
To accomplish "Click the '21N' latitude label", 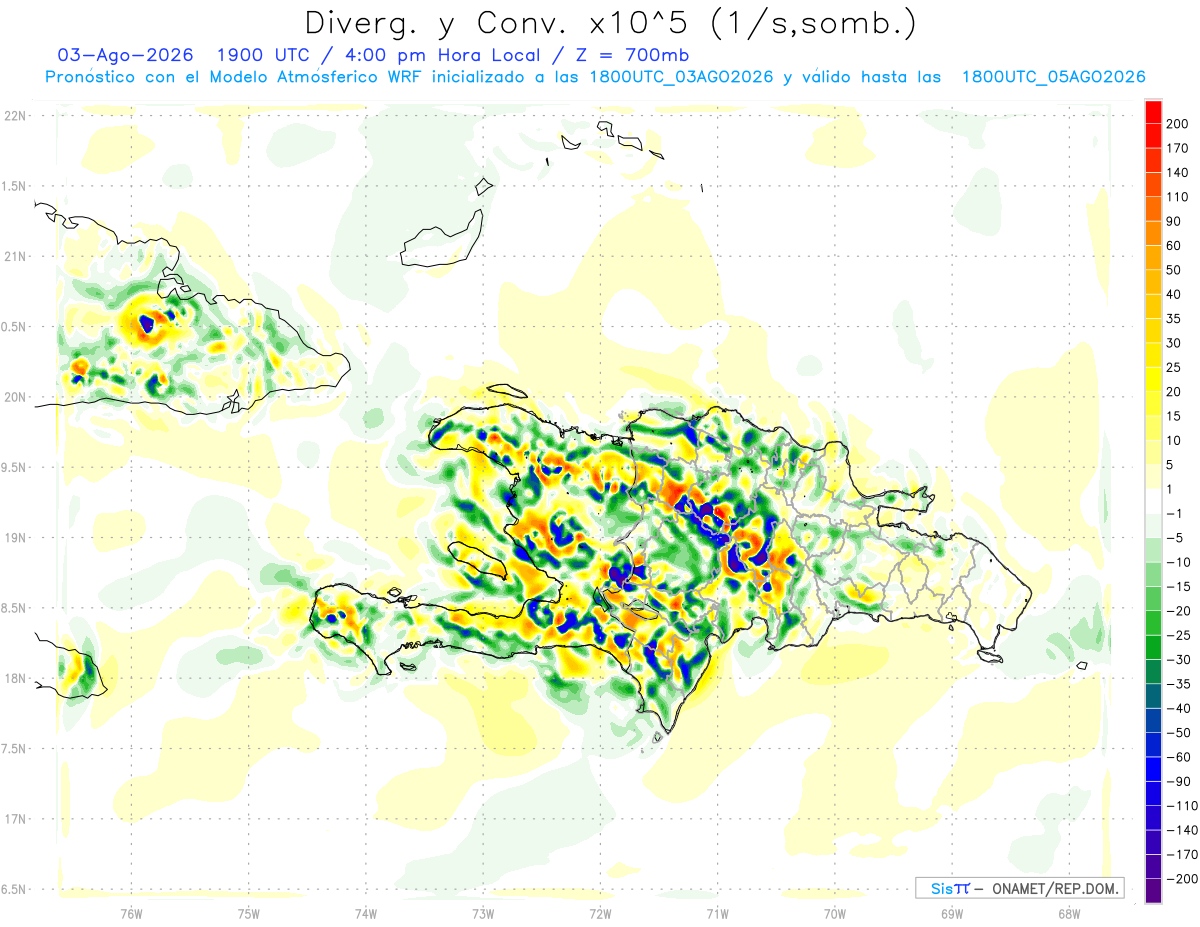I will click(14, 256).
